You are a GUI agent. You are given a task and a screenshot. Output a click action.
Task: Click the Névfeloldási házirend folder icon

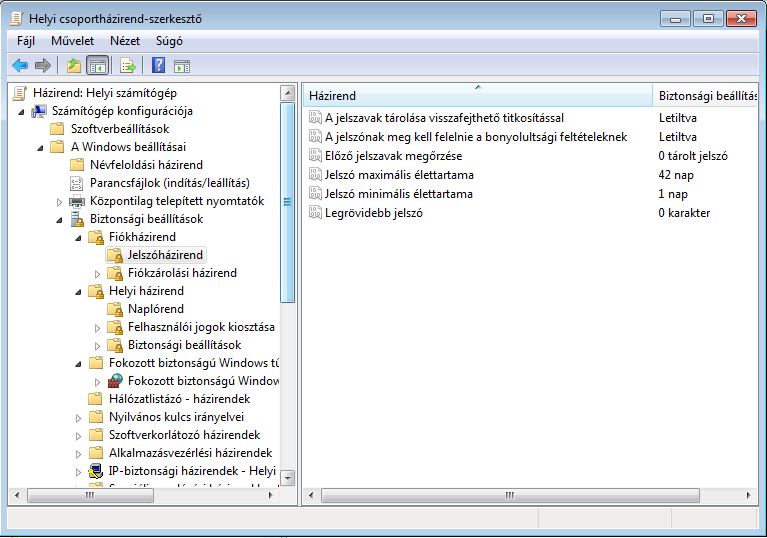pos(77,165)
